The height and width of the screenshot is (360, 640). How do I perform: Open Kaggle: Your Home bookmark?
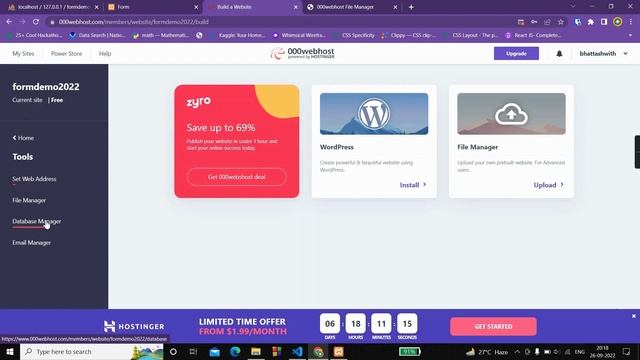click(237, 36)
